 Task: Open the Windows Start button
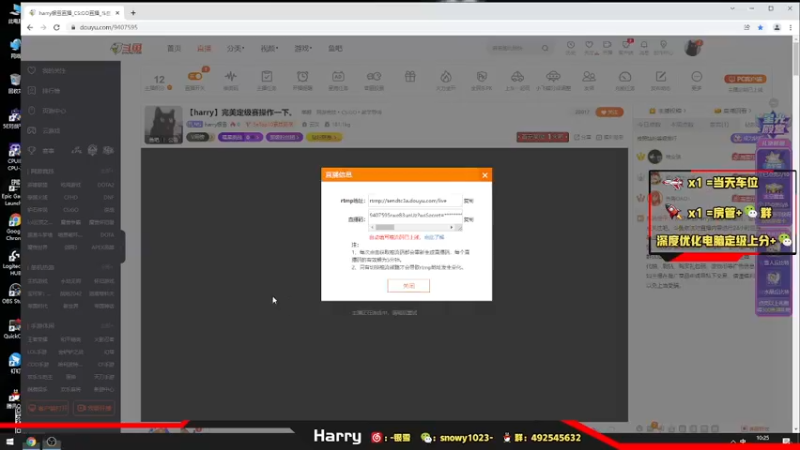coord(10,441)
